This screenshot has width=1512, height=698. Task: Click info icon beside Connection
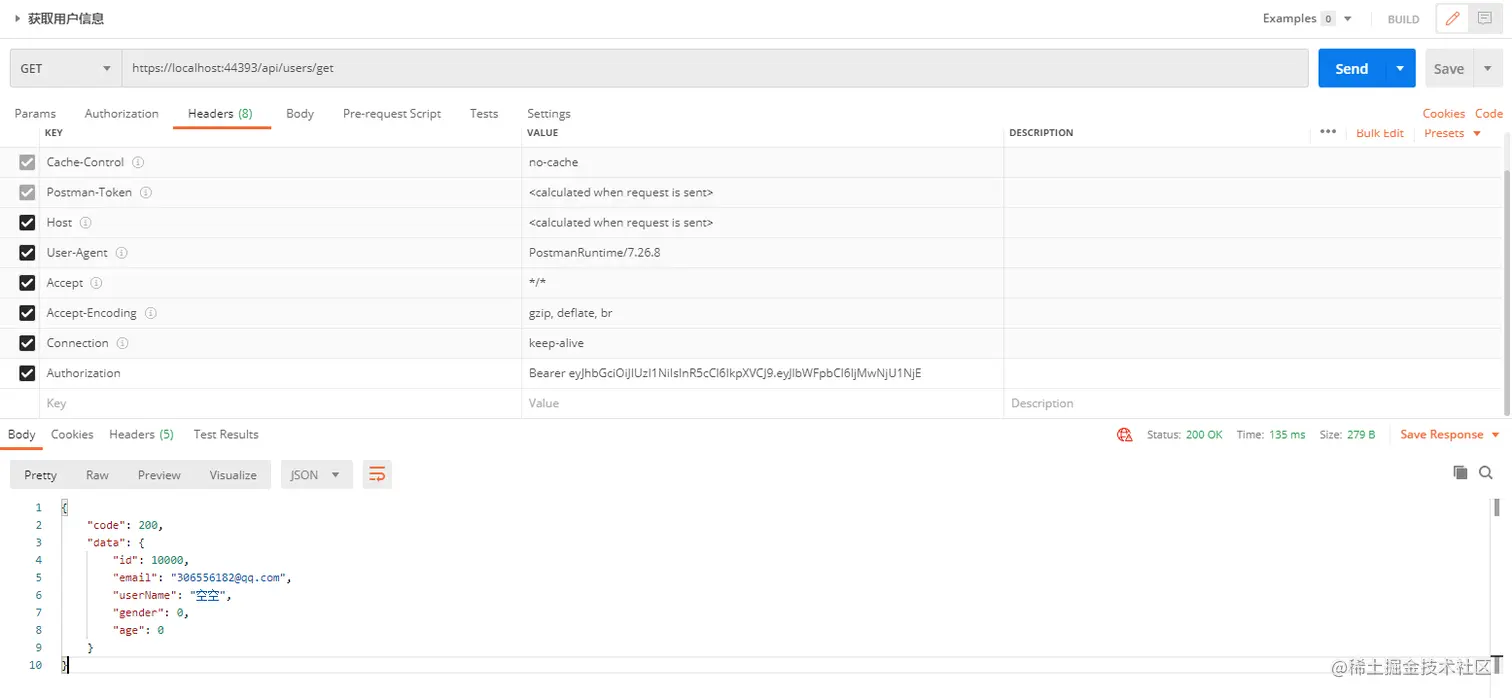click(x=122, y=343)
